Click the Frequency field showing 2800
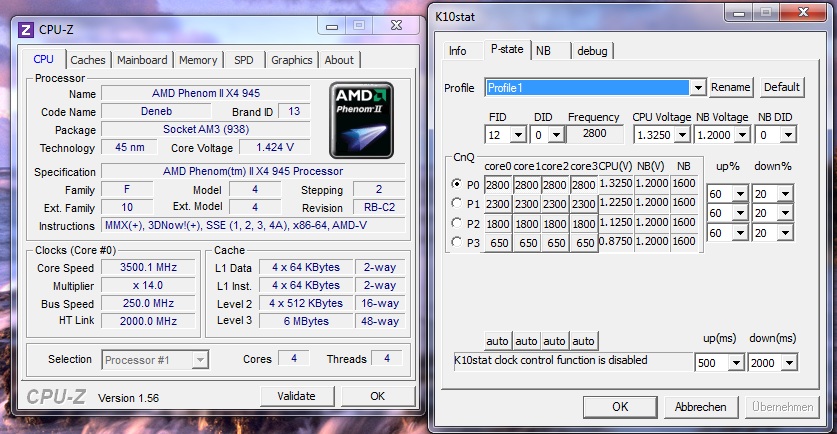The width and height of the screenshot is (837, 434). pos(595,134)
